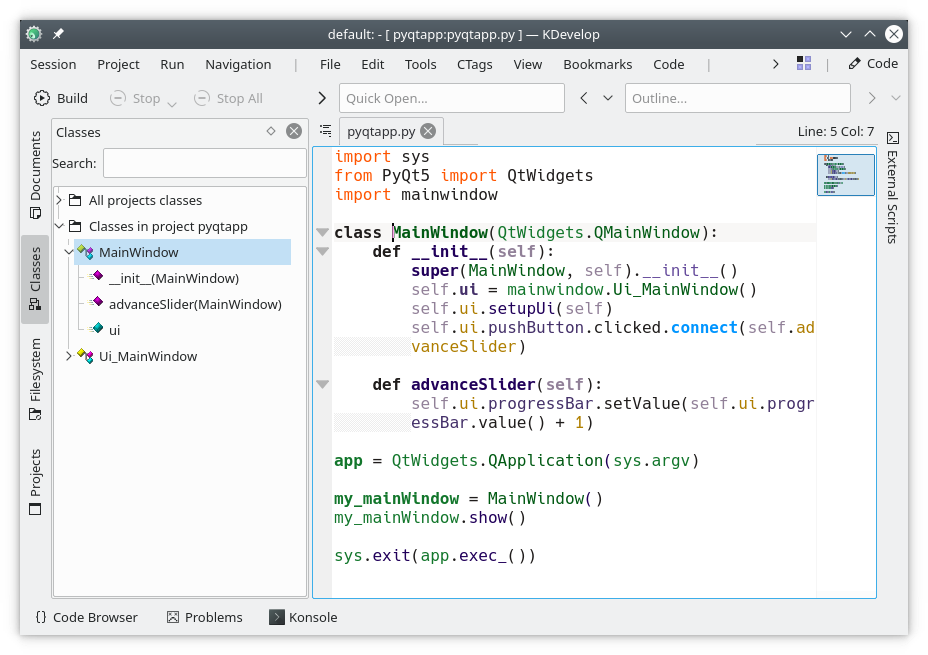
Task: Click the pin icon in the title bar
Action: coord(58,34)
